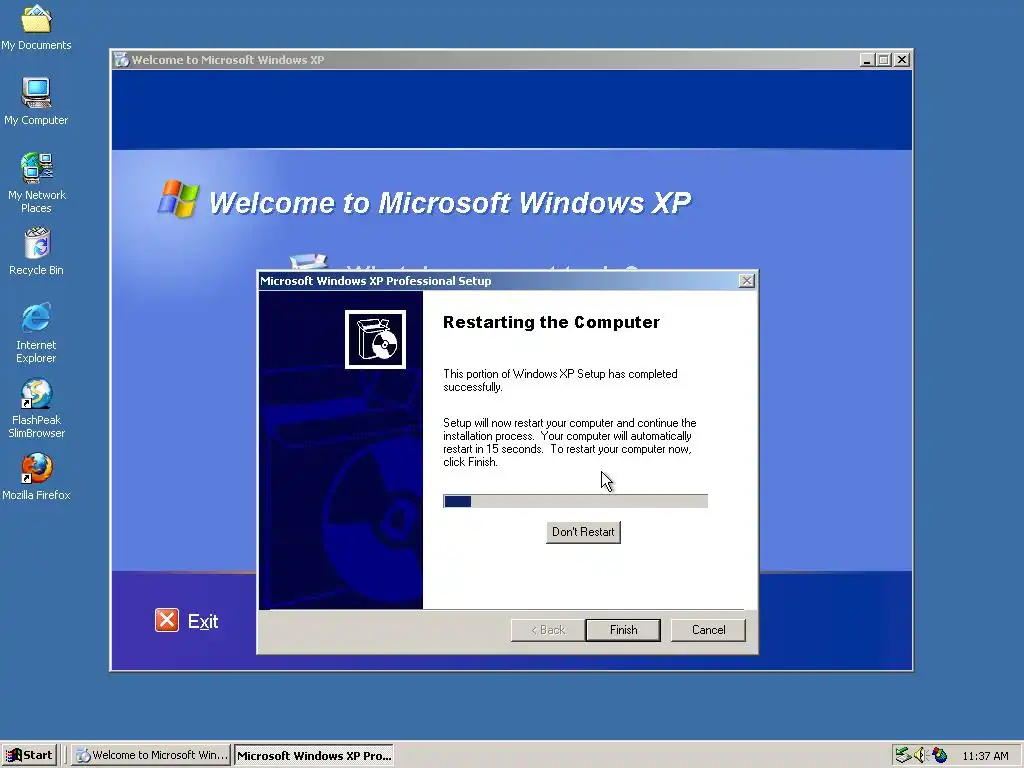Open the Start menu
The width and height of the screenshot is (1024, 768).
[29, 755]
